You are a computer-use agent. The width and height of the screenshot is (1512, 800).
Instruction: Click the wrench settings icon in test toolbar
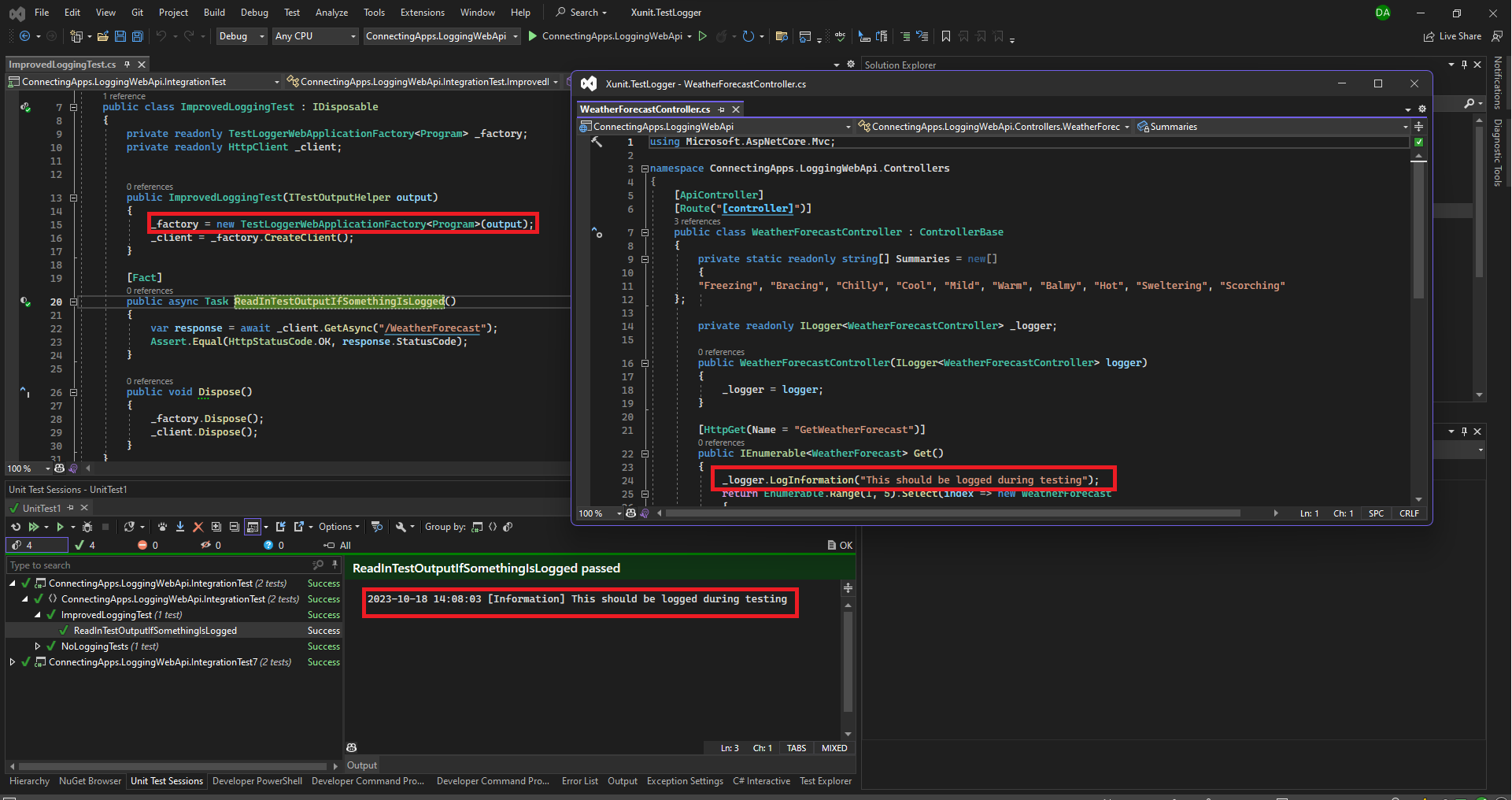[x=401, y=527]
